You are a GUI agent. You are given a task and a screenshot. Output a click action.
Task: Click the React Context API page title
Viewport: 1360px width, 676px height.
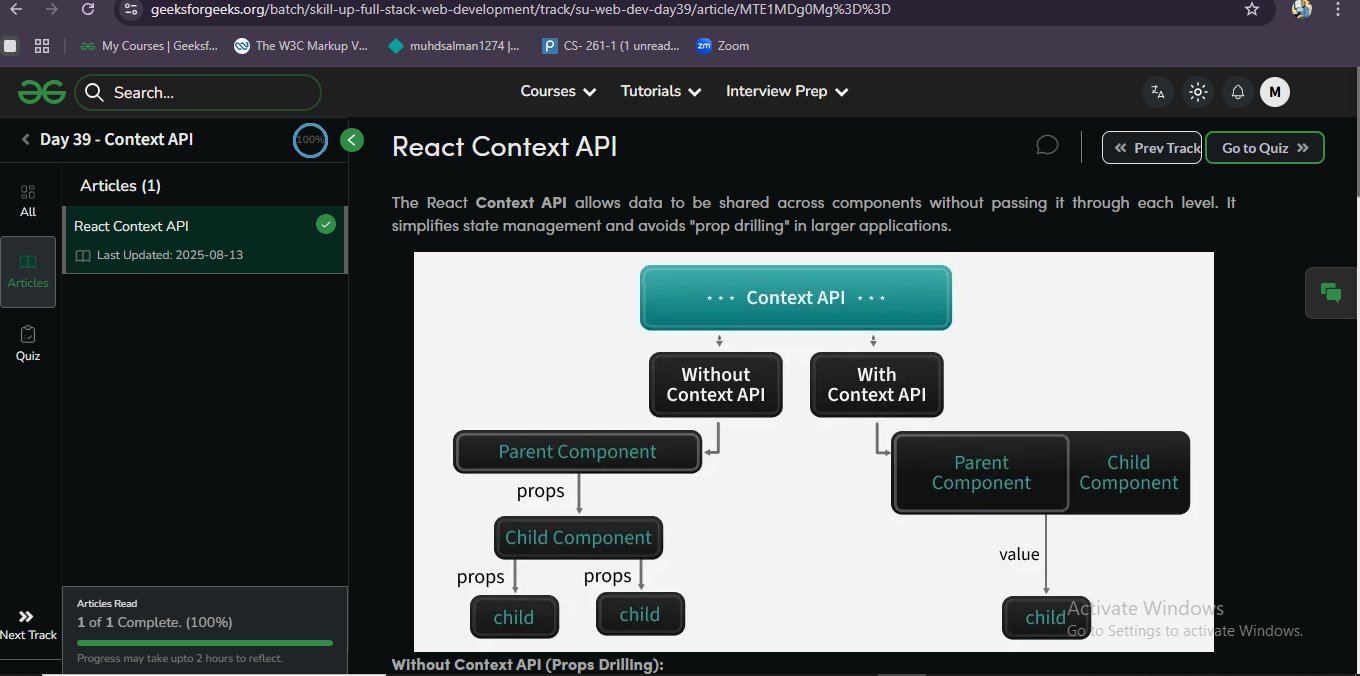[505, 147]
